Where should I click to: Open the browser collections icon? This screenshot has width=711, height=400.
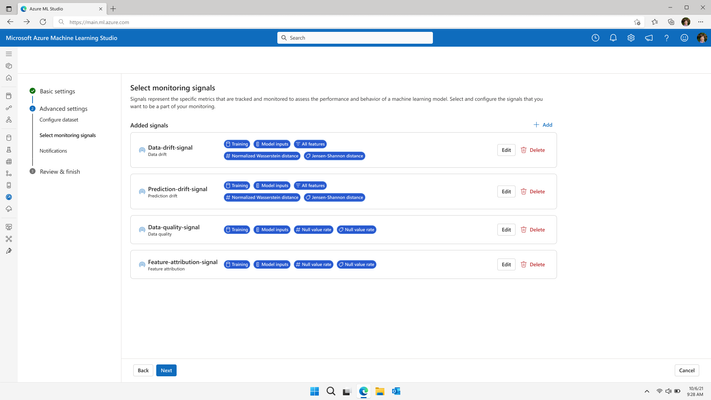tap(671, 22)
